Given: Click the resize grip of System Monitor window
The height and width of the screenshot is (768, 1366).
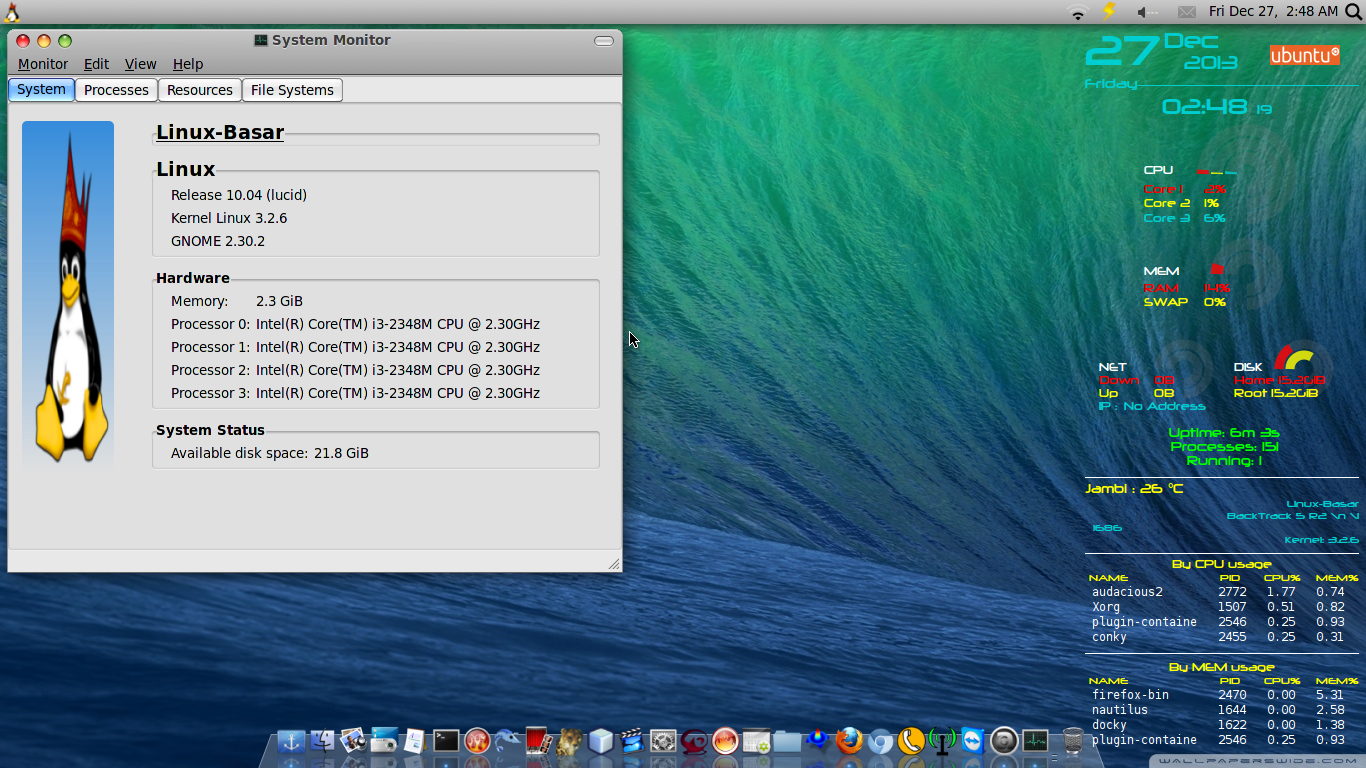Looking at the screenshot, I should [x=614, y=565].
